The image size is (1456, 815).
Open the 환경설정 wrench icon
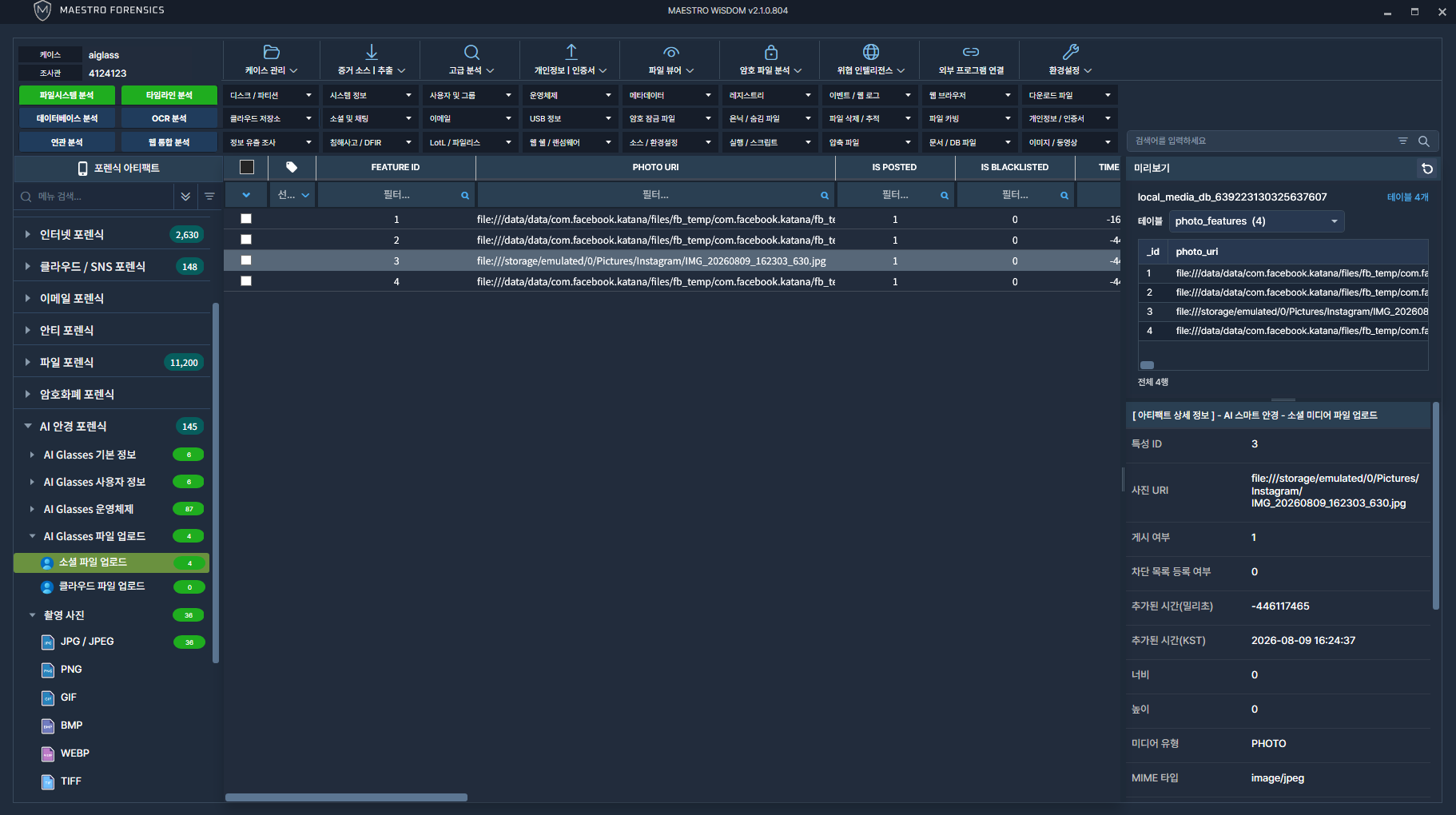(x=1071, y=52)
